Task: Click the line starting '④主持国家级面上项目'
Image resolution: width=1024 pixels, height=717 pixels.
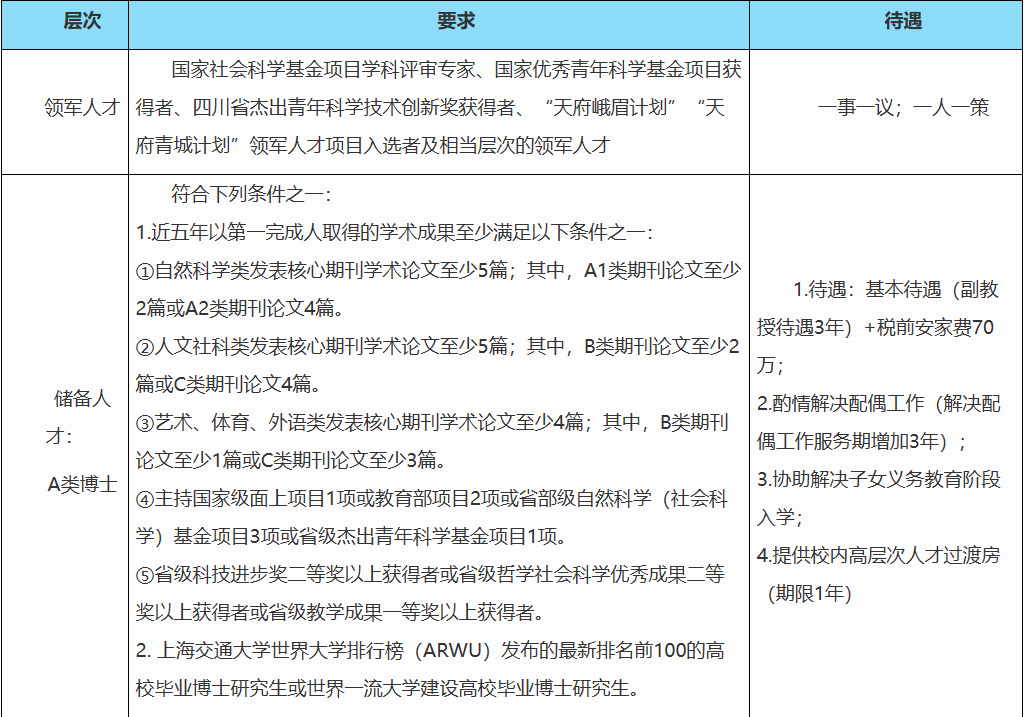Action: pyautogui.click(x=432, y=499)
